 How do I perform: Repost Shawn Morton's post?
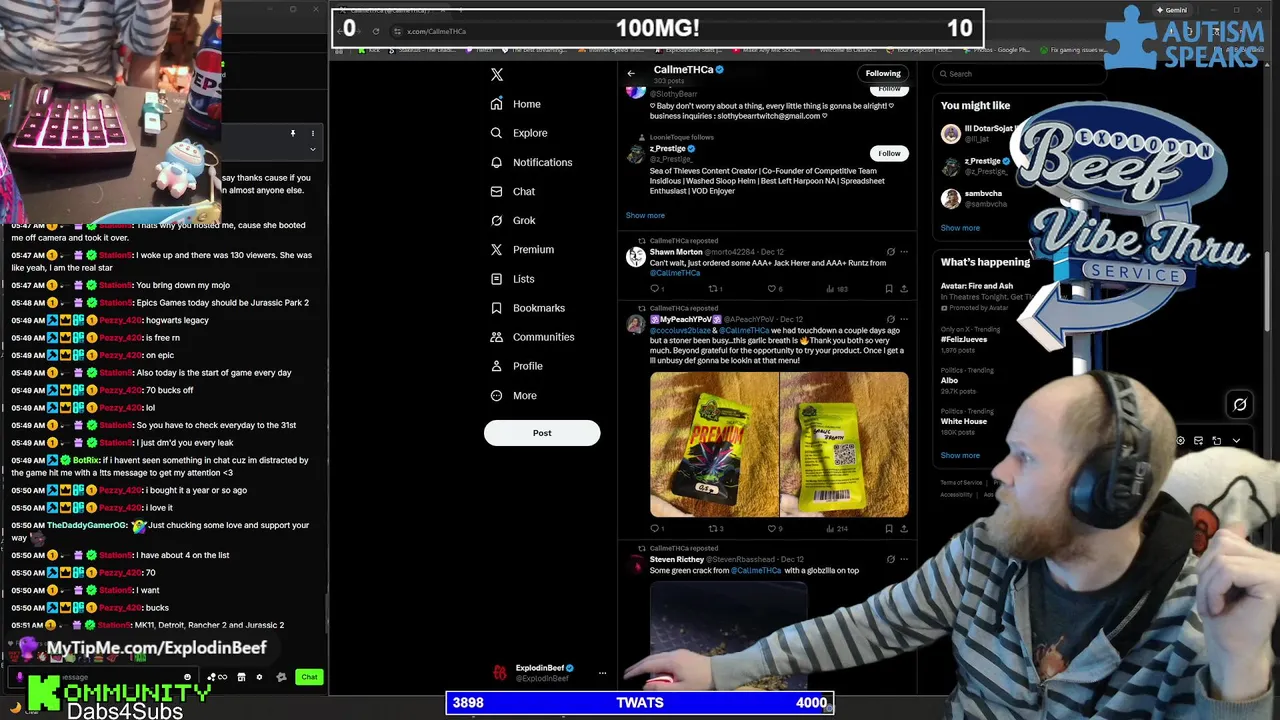(x=713, y=289)
